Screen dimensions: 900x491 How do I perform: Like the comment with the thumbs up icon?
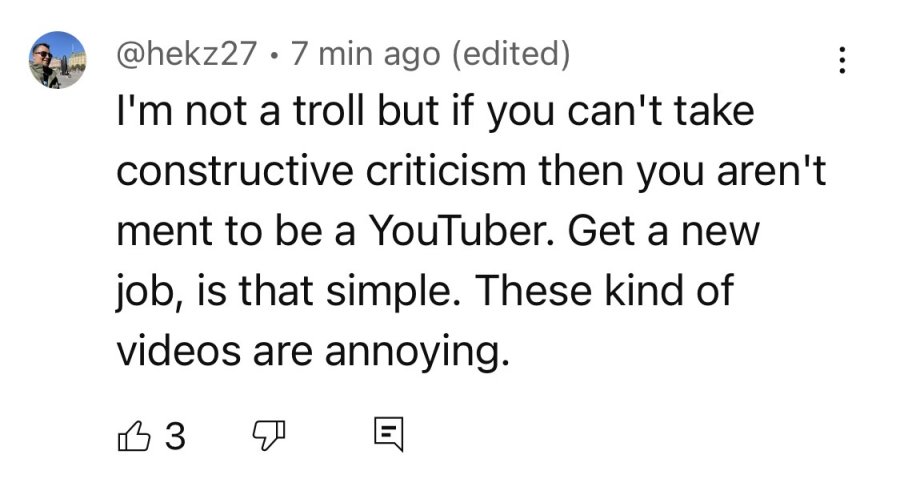click(x=134, y=436)
